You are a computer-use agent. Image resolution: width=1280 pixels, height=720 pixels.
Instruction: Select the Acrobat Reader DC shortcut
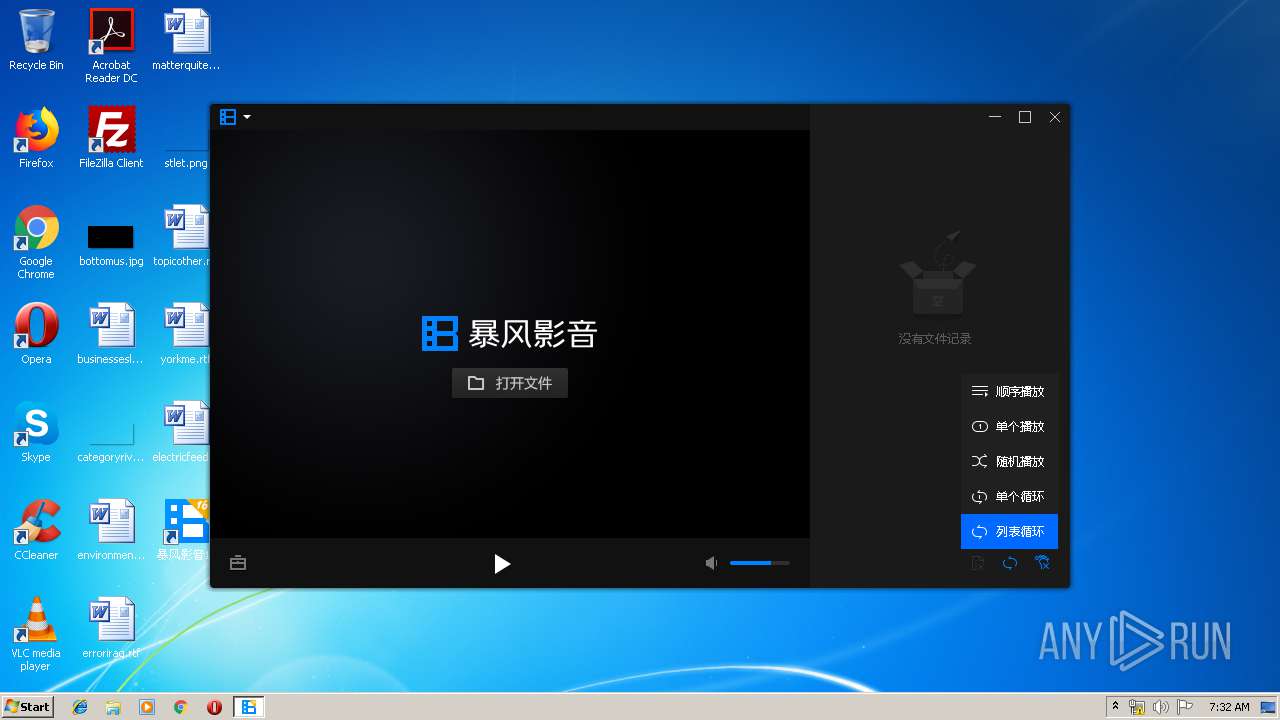click(x=111, y=46)
